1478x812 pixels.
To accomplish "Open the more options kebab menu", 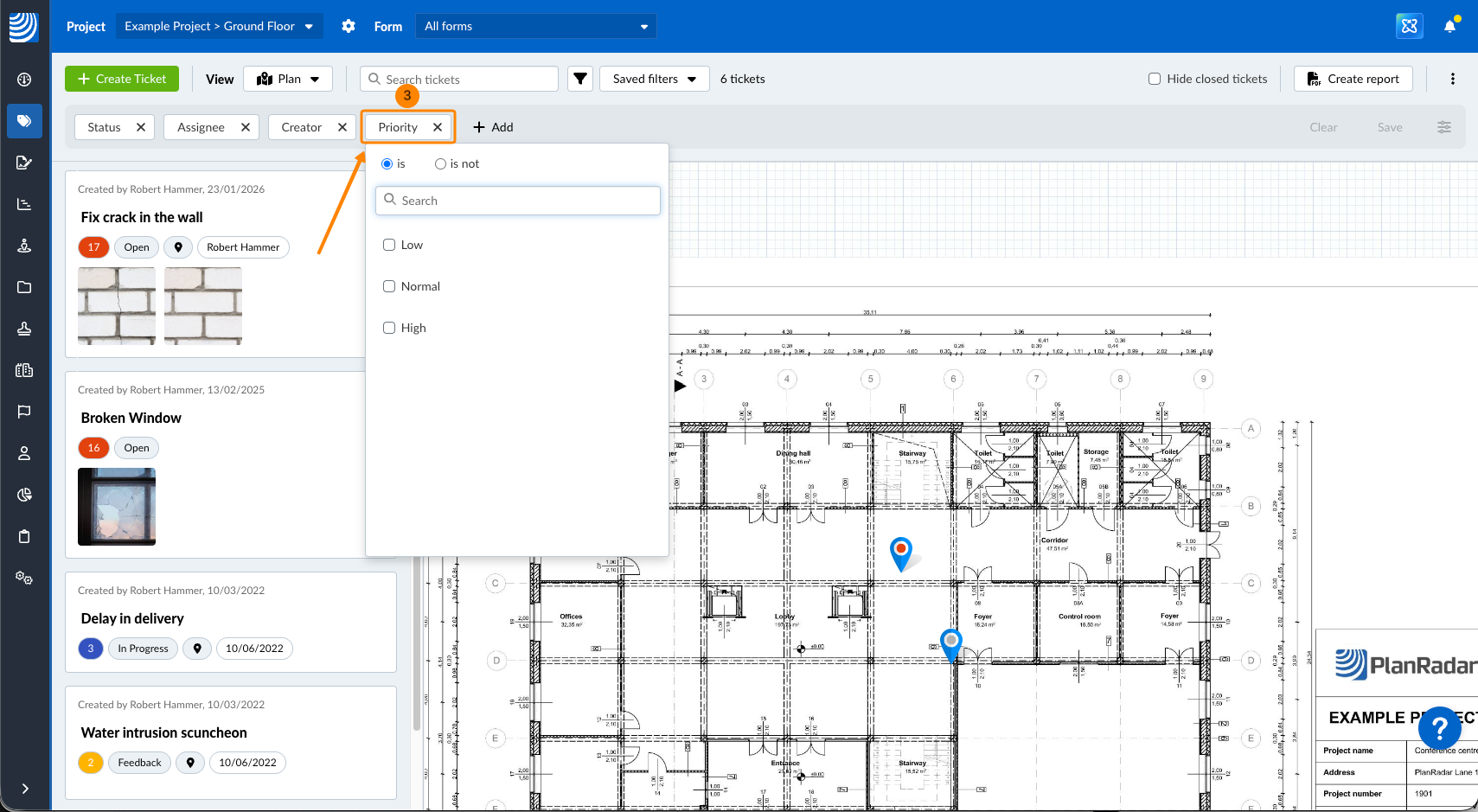I will [x=1452, y=79].
